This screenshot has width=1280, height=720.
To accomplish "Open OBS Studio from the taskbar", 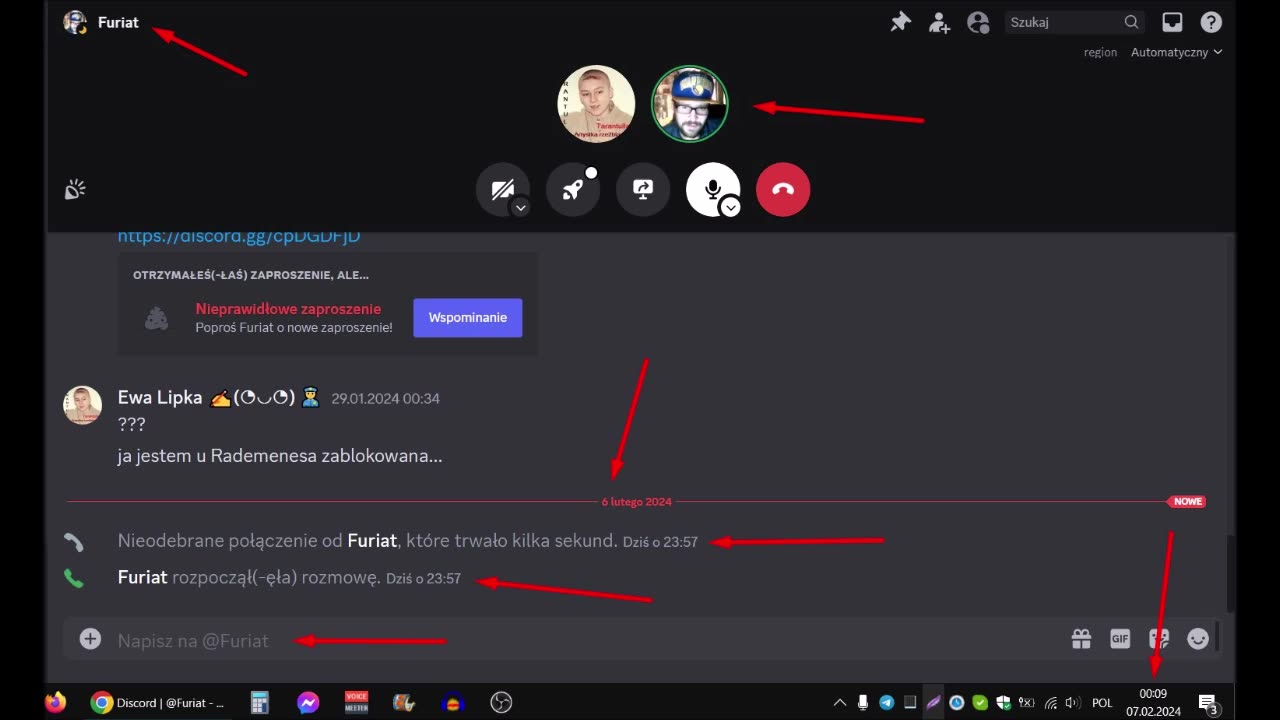I will pos(501,703).
